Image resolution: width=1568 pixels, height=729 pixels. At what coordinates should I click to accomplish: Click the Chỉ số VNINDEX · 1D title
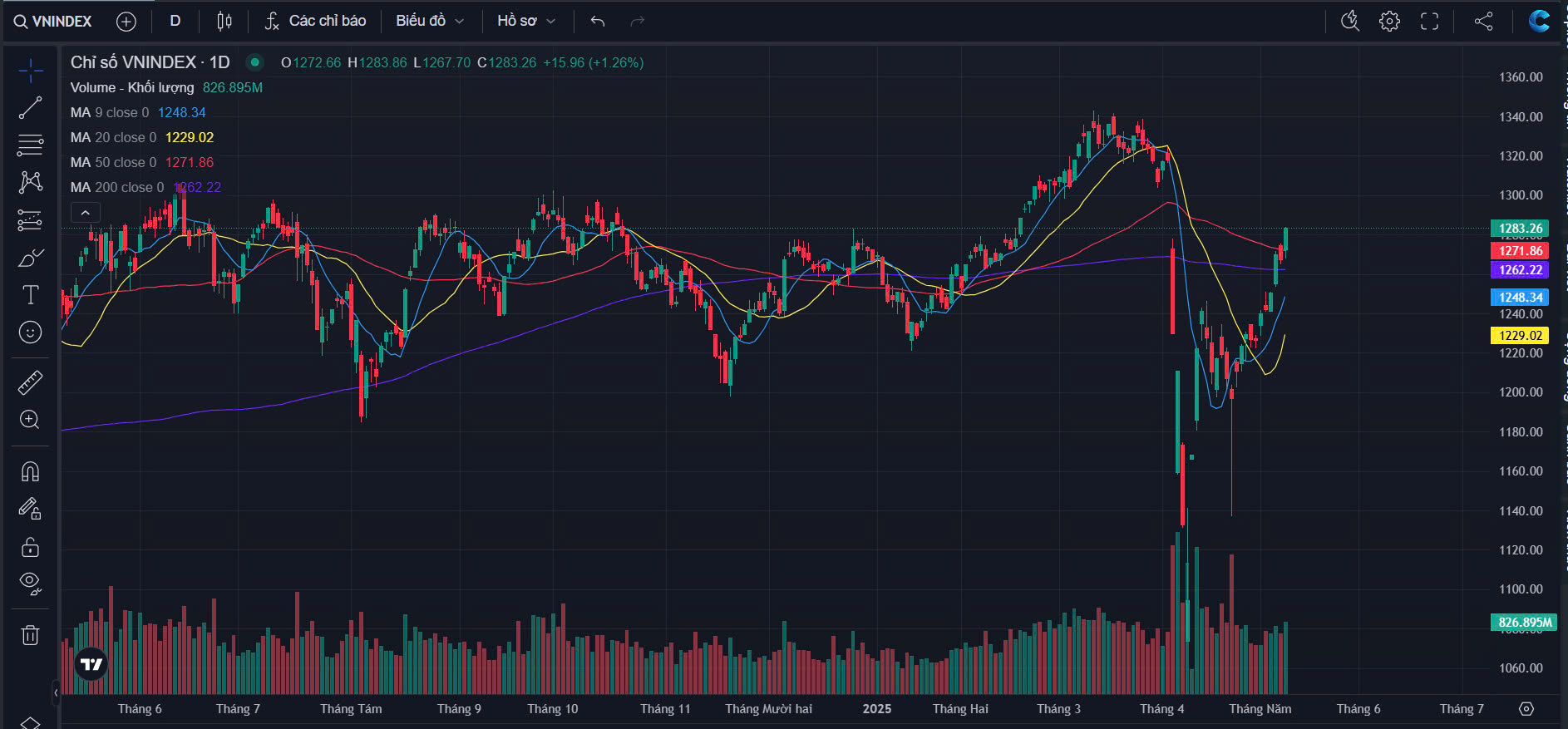150,62
